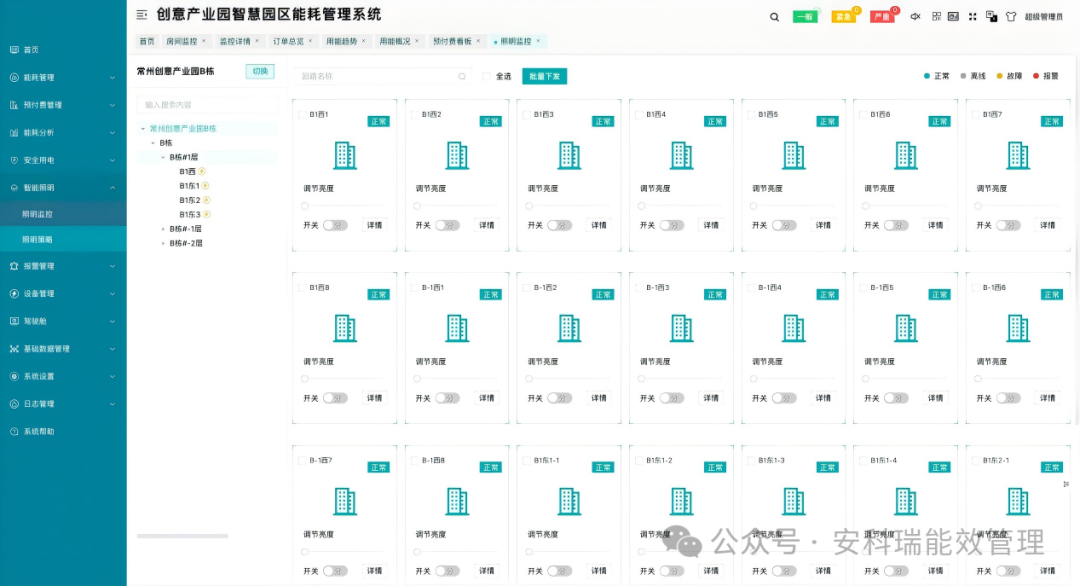1080x586 pixels.
Task: Click the 驾驶舱 cockpit icon in the sidebar
Action: 14,321
